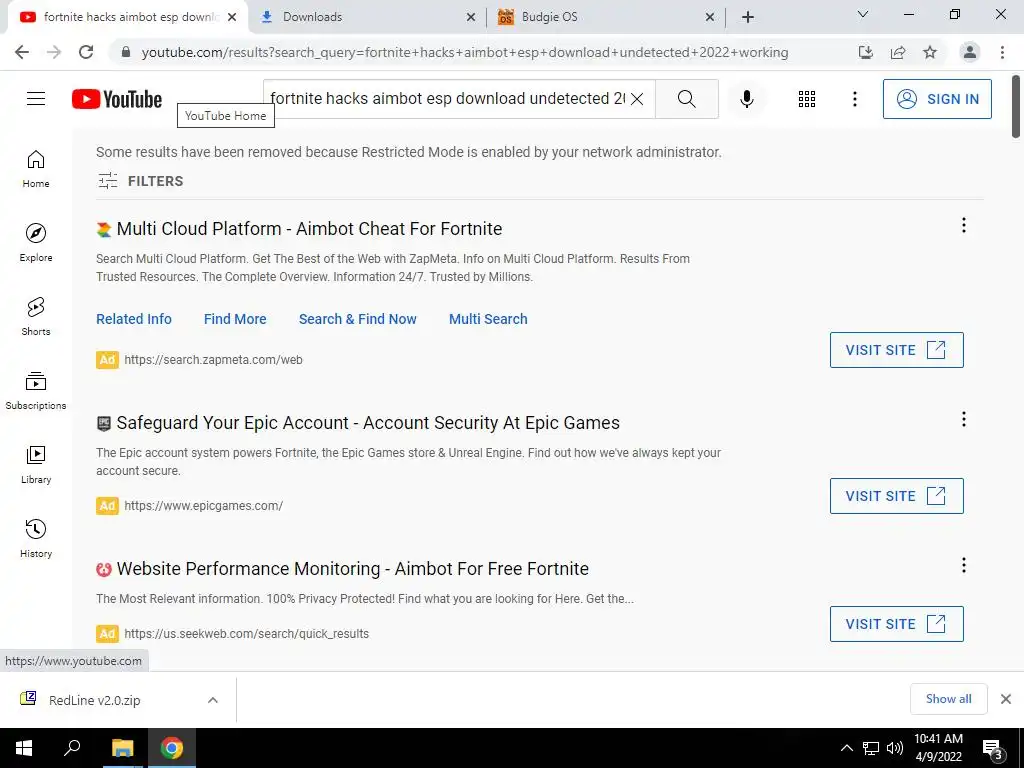Go to Home in sidebar
The width and height of the screenshot is (1024, 768).
click(36, 169)
